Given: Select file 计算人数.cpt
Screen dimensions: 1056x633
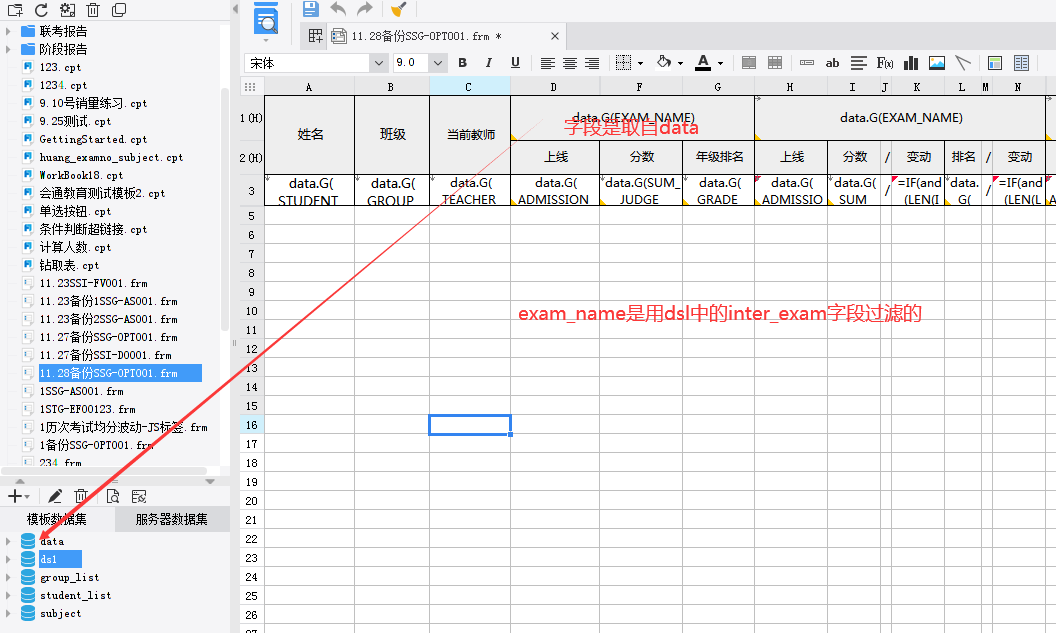Looking at the screenshot, I should pos(74,247).
